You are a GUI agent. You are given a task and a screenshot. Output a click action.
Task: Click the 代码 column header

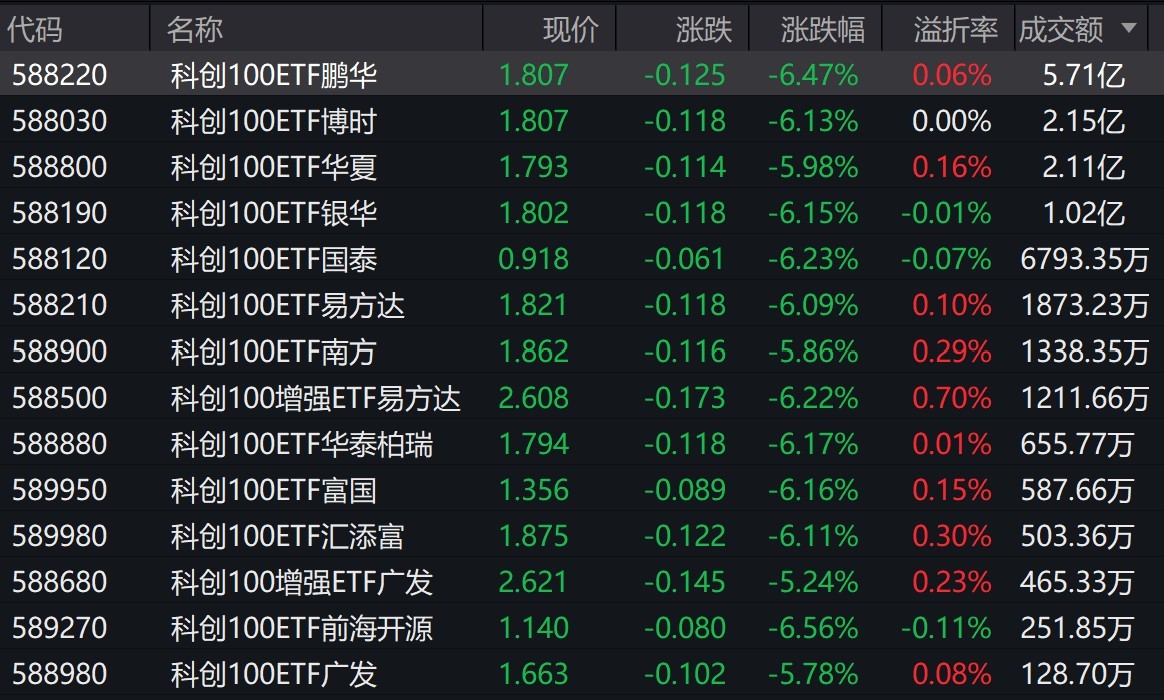[x=35, y=30]
